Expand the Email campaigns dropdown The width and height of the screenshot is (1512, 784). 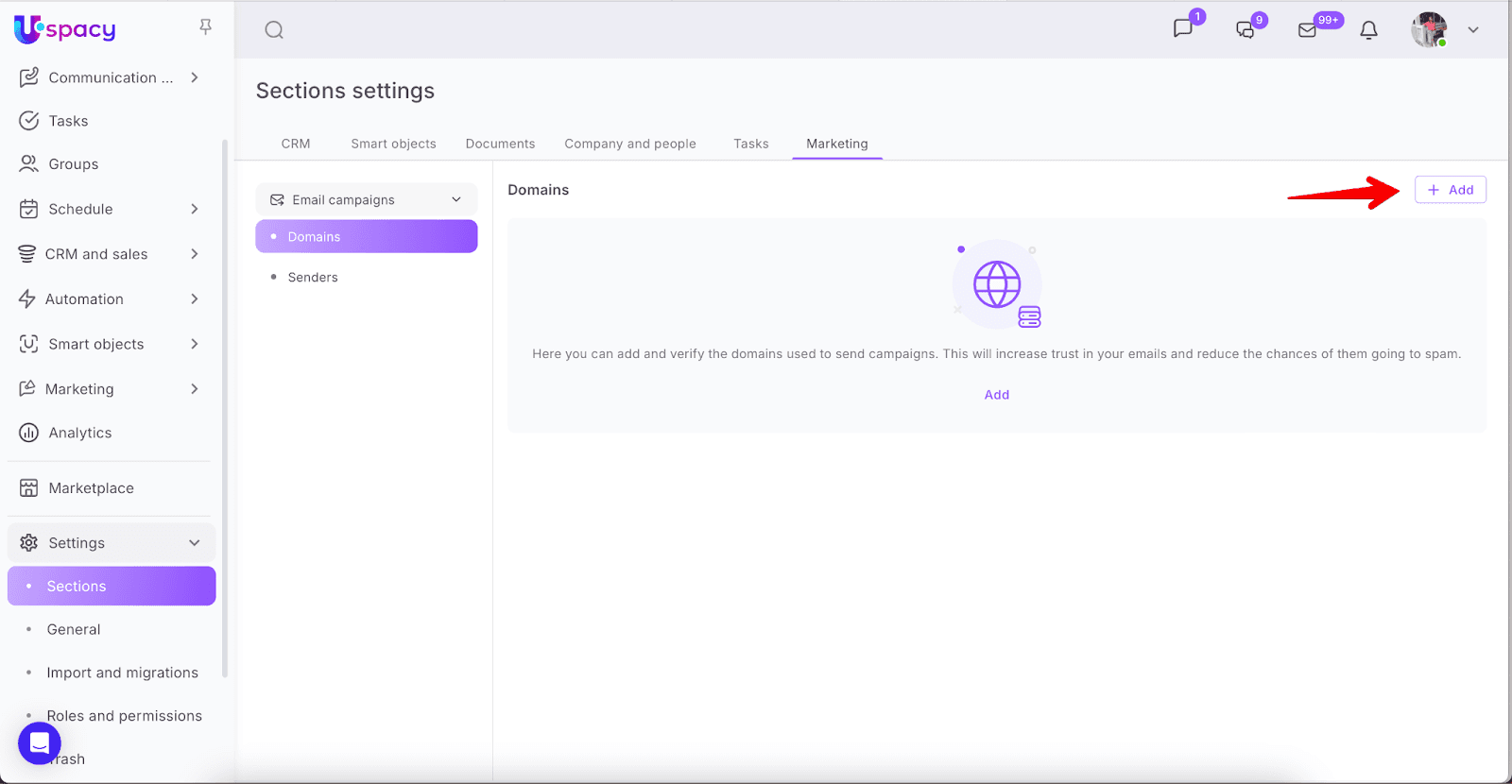click(x=366, y=199)
